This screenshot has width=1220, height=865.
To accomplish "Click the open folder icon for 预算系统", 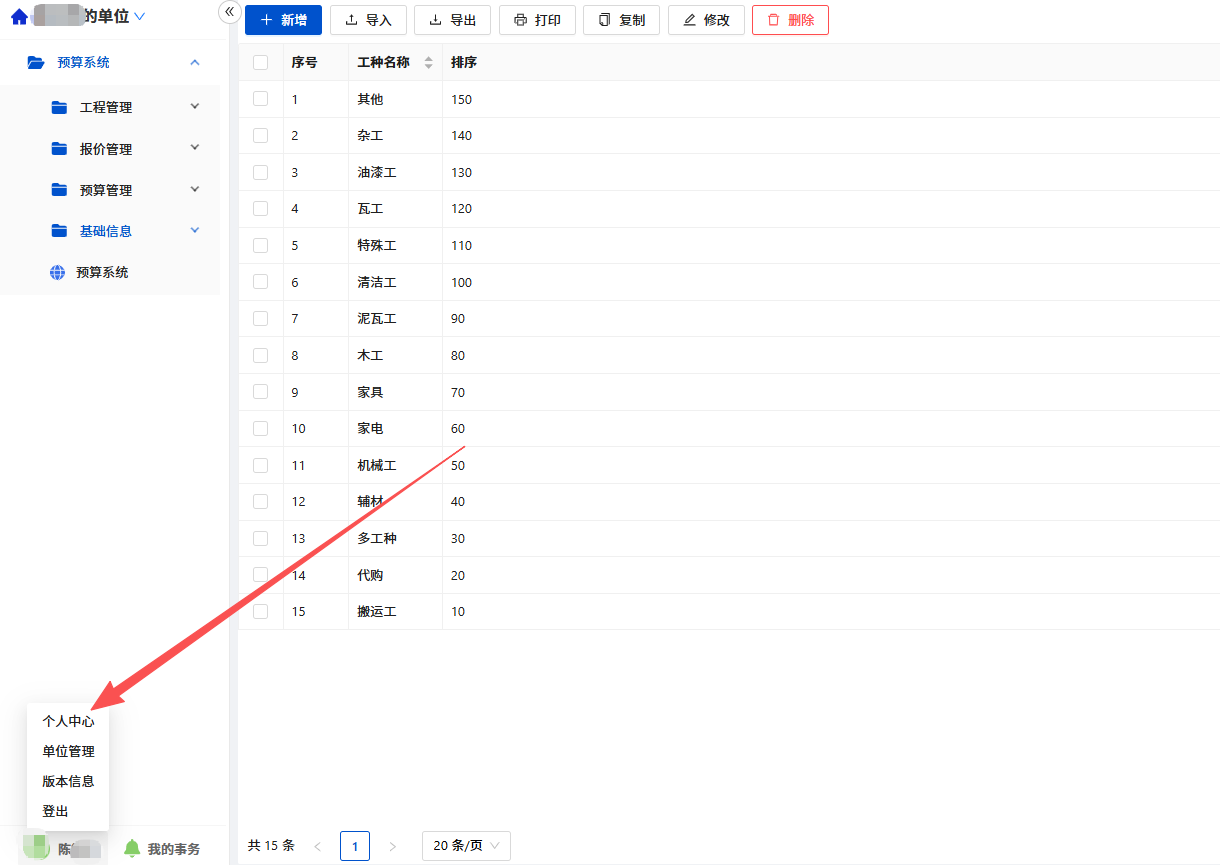I will pyautogui.click(x=36, y=62).
